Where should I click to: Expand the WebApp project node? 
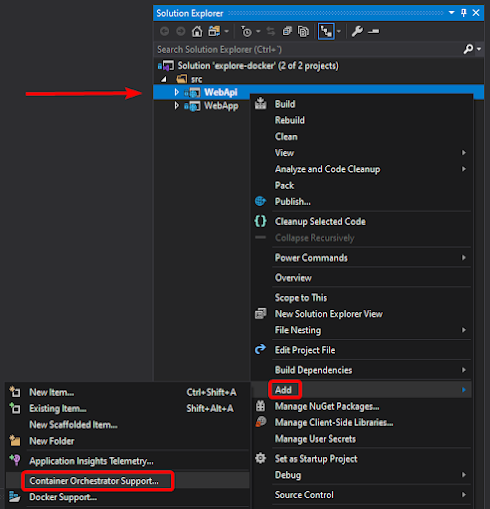click(176, 106)
